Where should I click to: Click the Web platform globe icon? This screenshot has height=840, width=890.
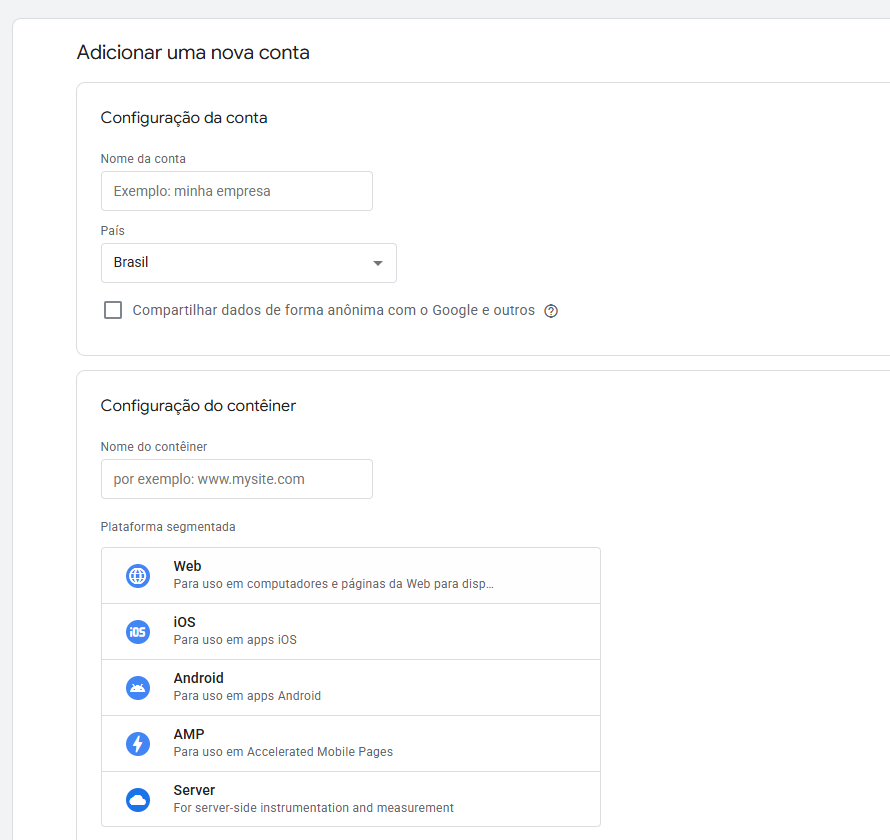tap(138, 576)
